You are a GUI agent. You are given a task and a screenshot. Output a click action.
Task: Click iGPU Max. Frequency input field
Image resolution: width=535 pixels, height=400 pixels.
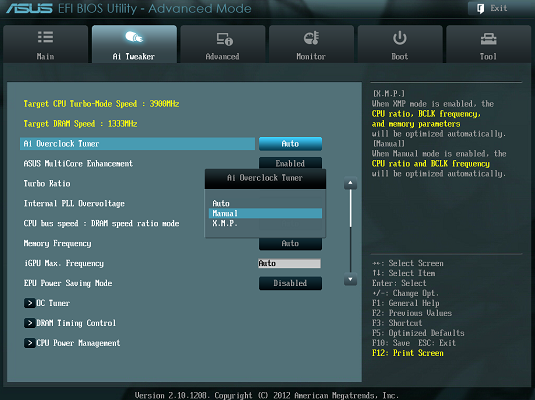tap(289, 263)
